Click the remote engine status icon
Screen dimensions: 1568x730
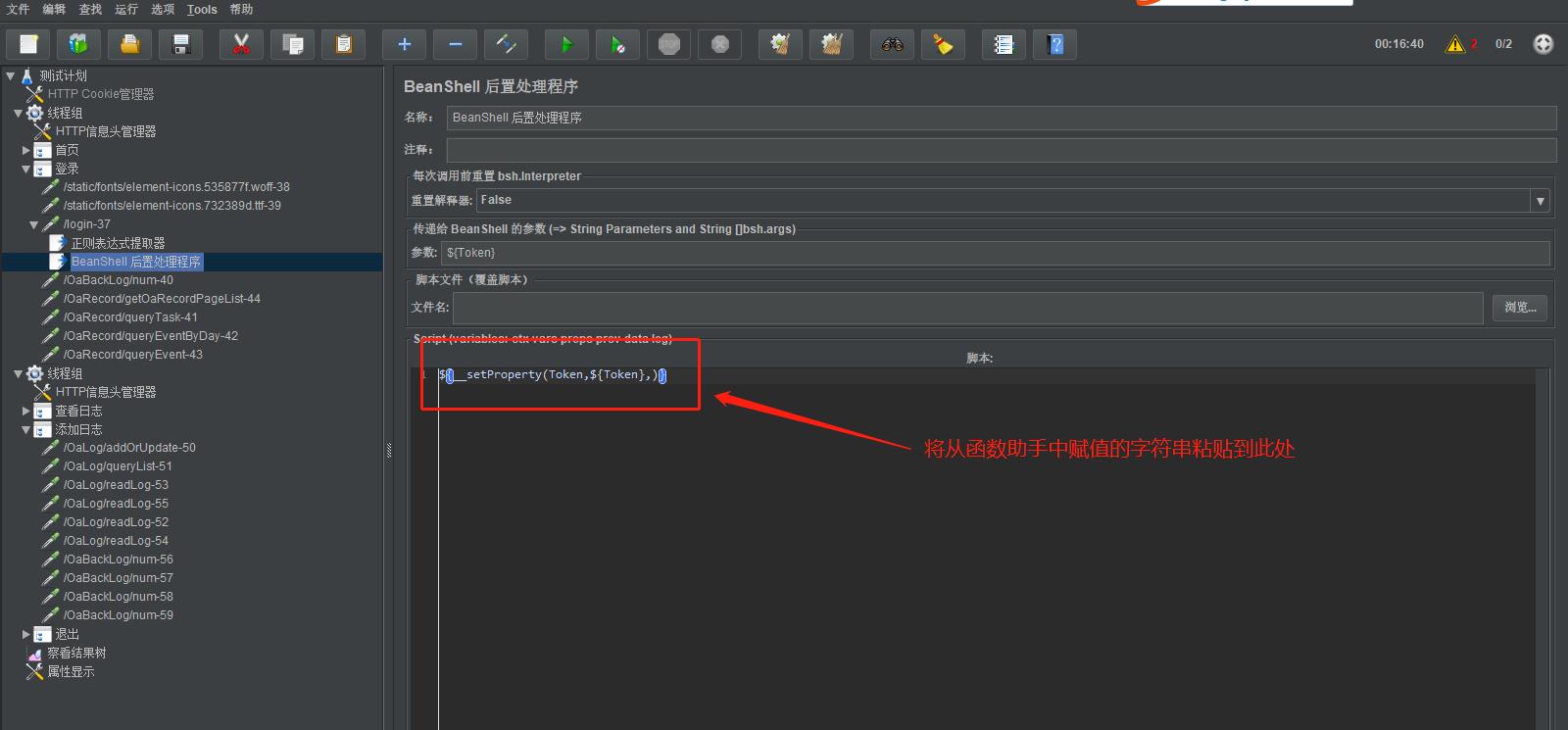pos(1543,44)
